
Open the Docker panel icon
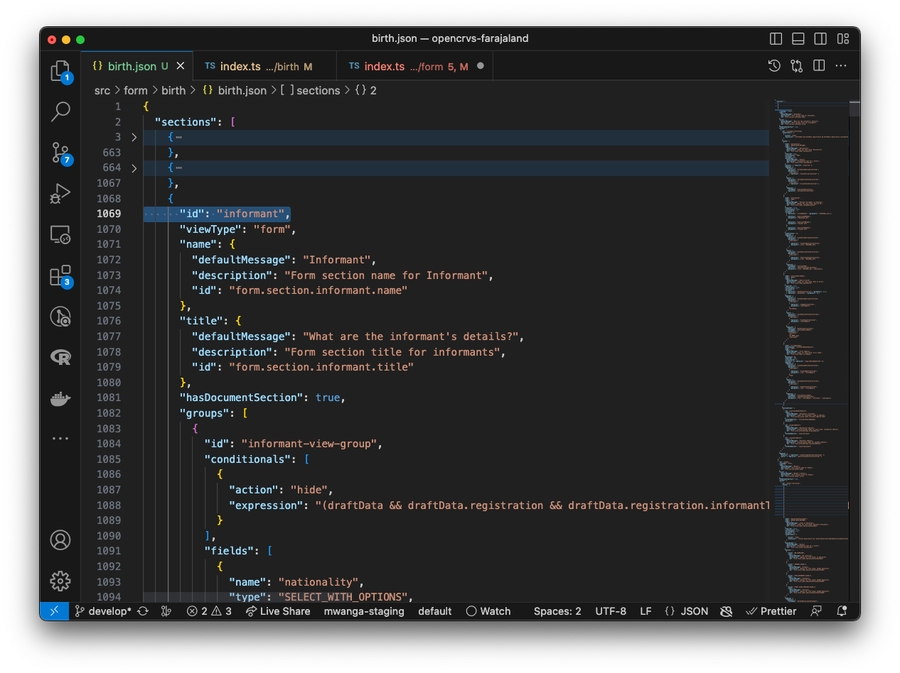60,398
